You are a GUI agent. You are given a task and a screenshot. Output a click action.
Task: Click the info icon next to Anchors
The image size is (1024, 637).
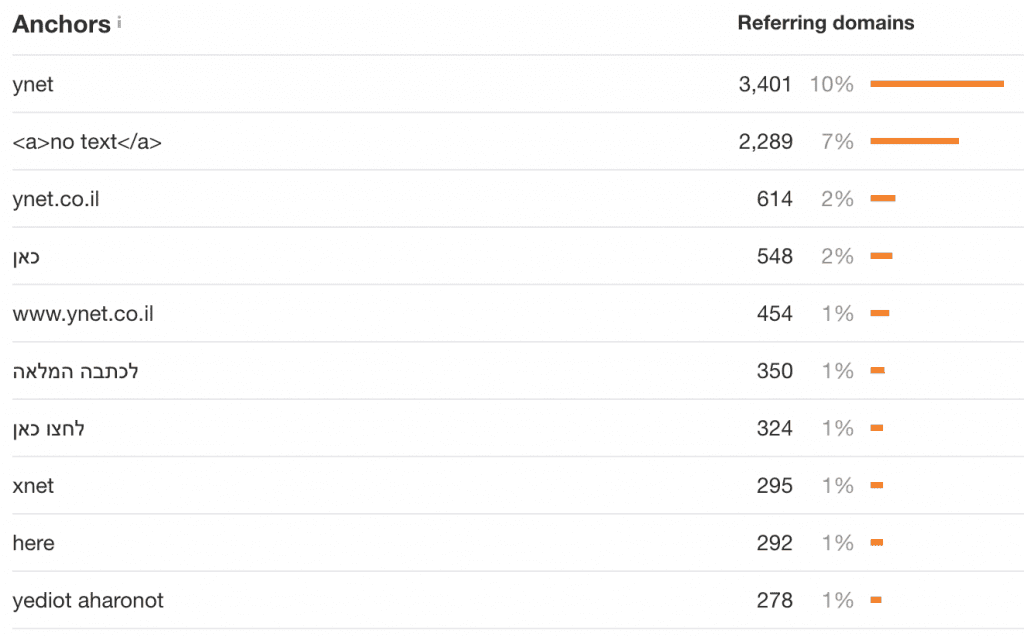coord(119,21)
